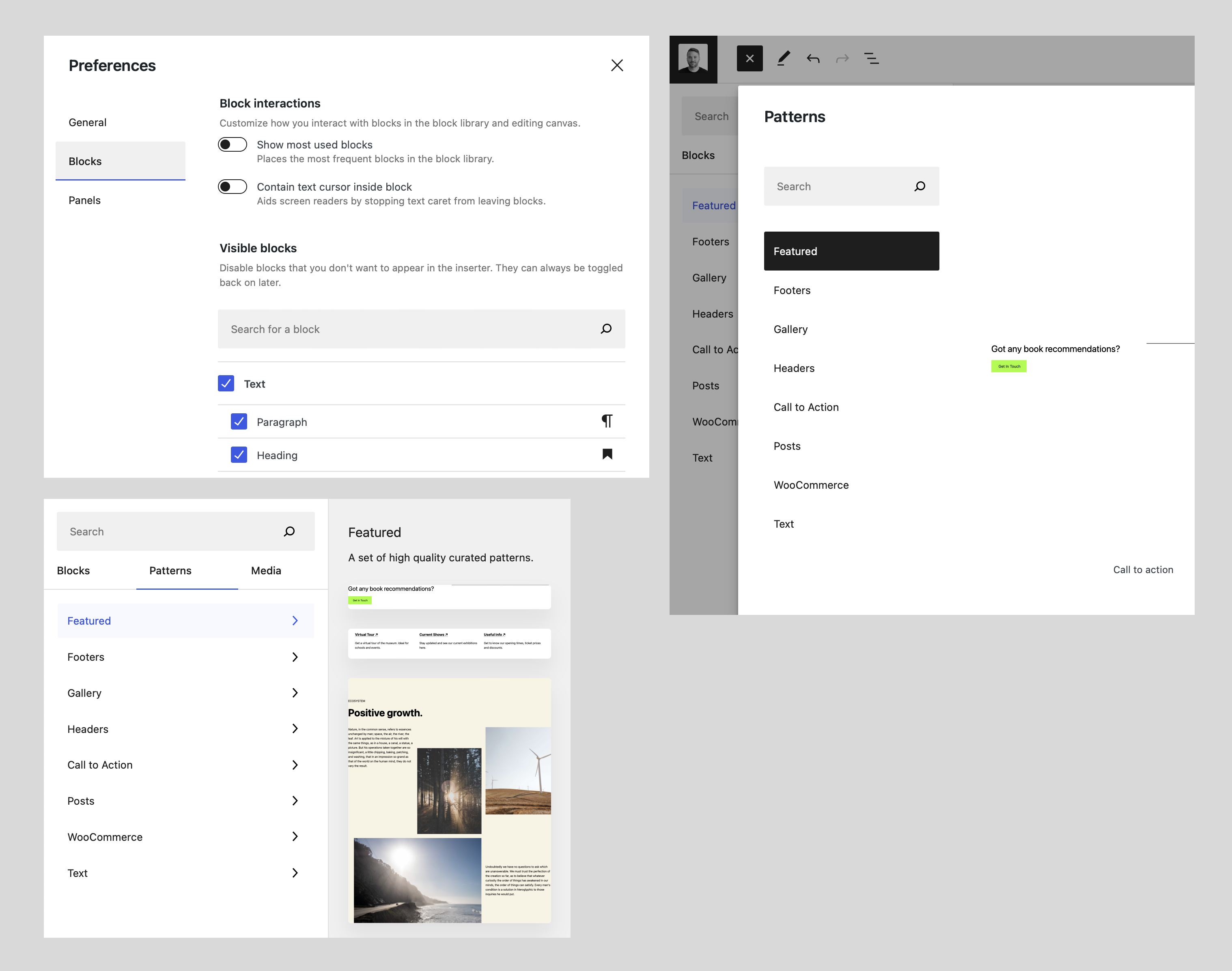Close the Preferences dialog with X icon
The height and width of the screenshot is (971, 1232).
click(x=616, y=65)
